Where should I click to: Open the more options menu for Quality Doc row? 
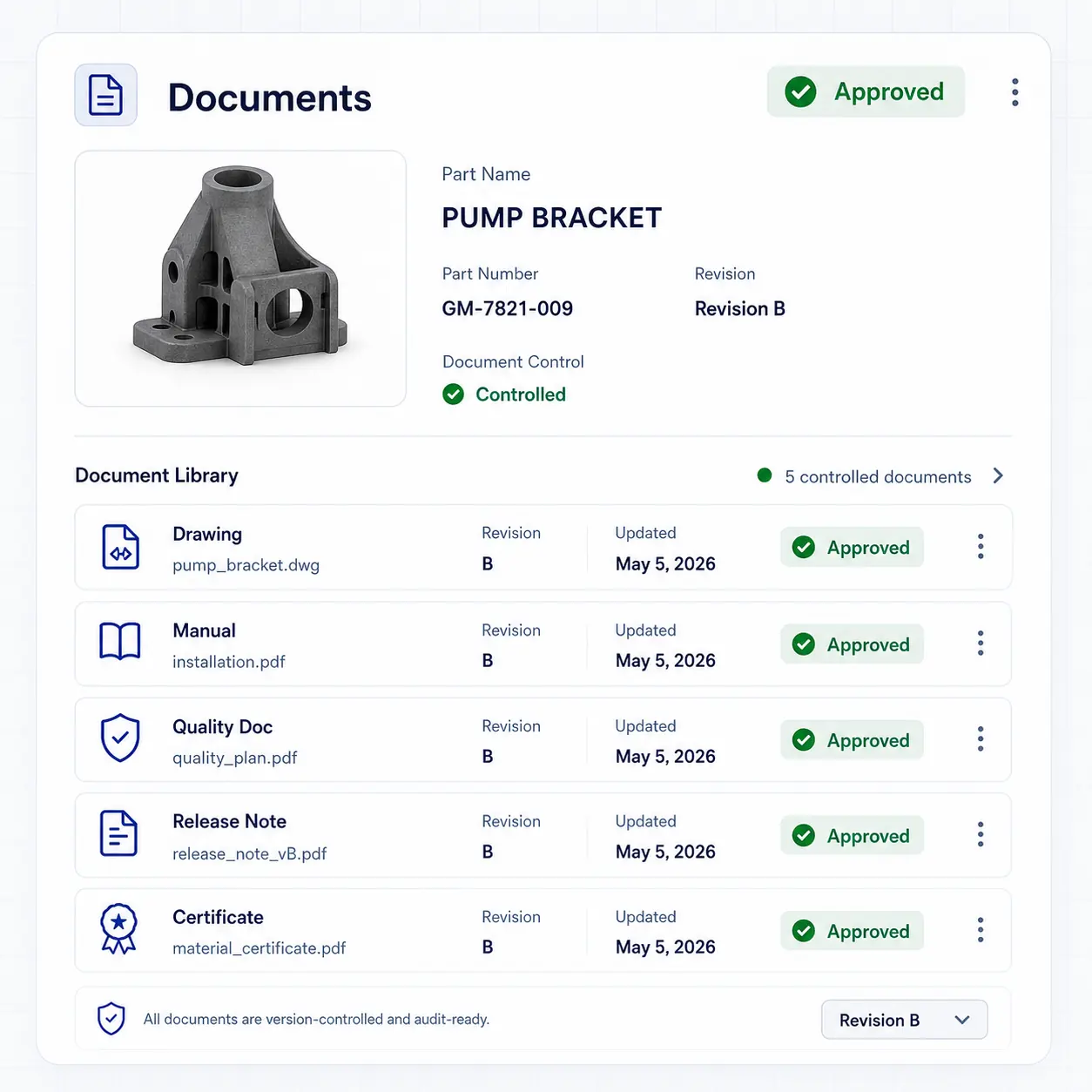981,739
